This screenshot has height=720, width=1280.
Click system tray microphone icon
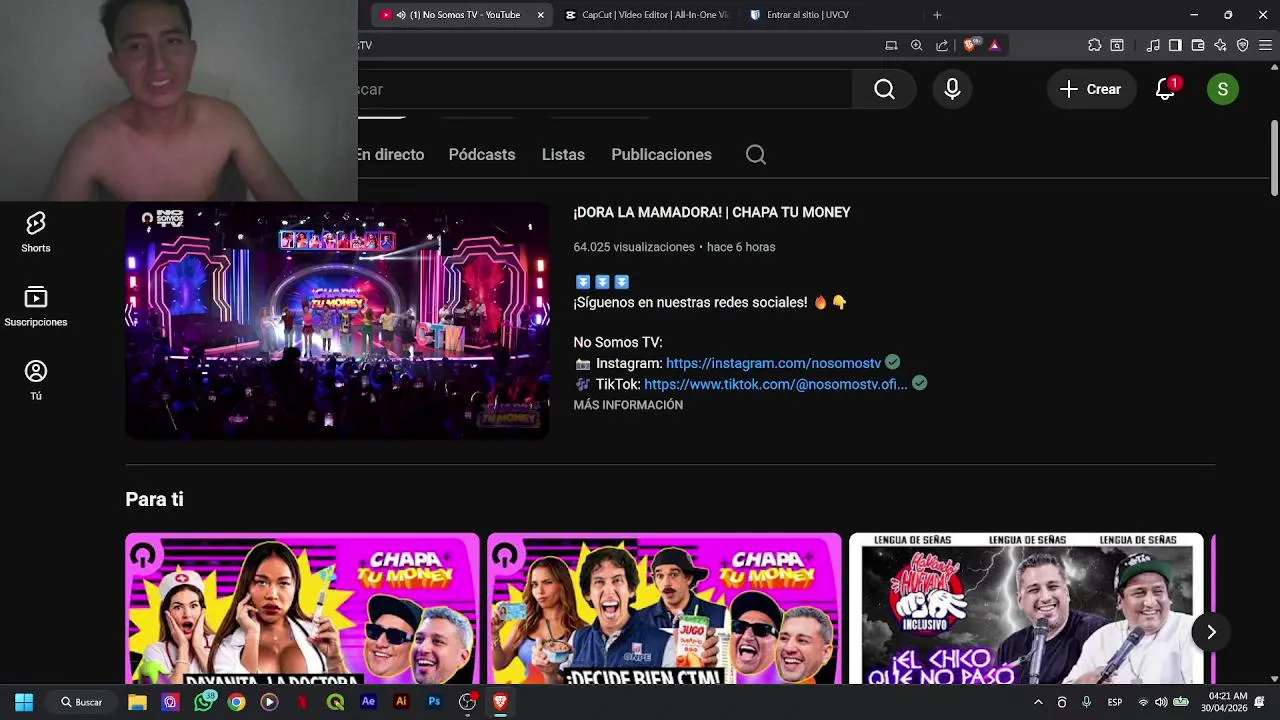1086,702
